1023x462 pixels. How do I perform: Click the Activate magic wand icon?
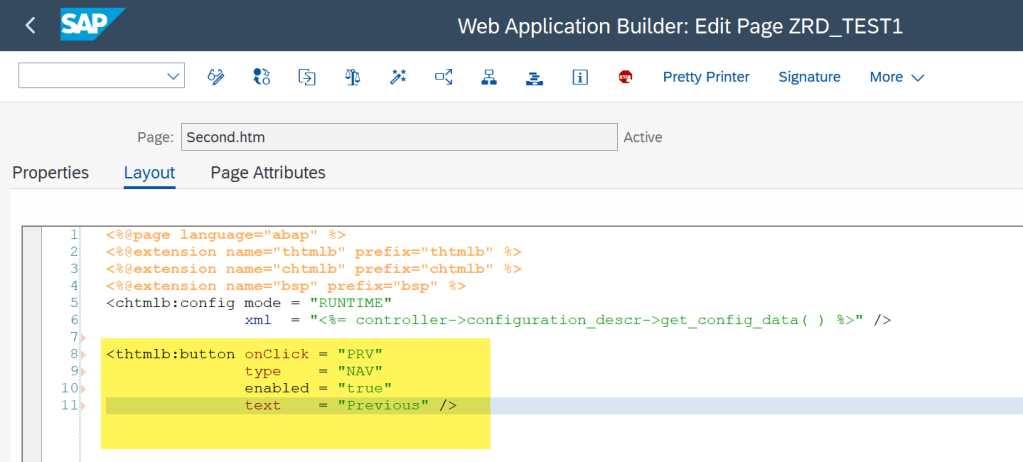(398, 77)
